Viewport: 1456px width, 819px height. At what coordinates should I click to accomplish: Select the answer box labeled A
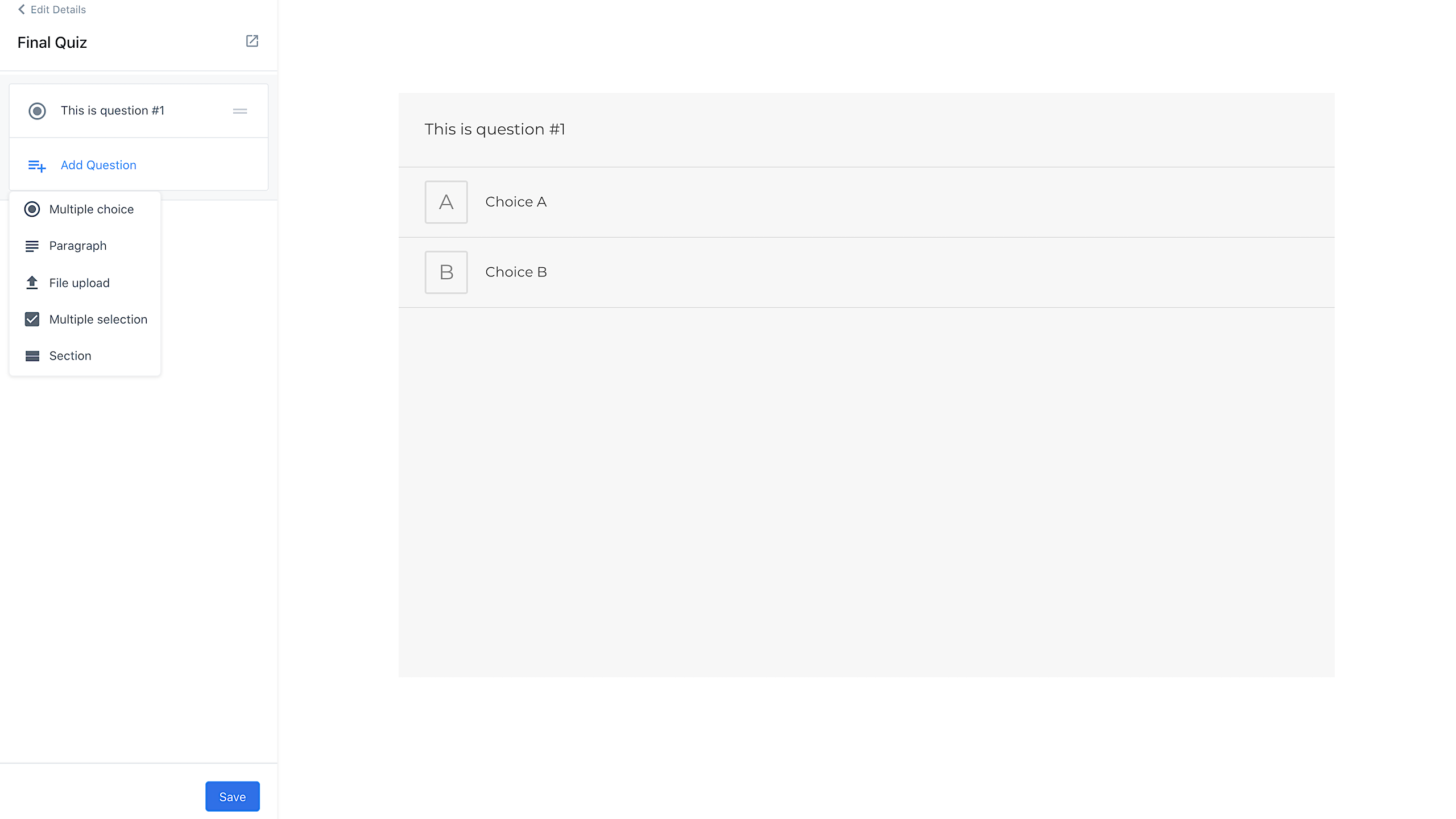(x=446, y=202)
